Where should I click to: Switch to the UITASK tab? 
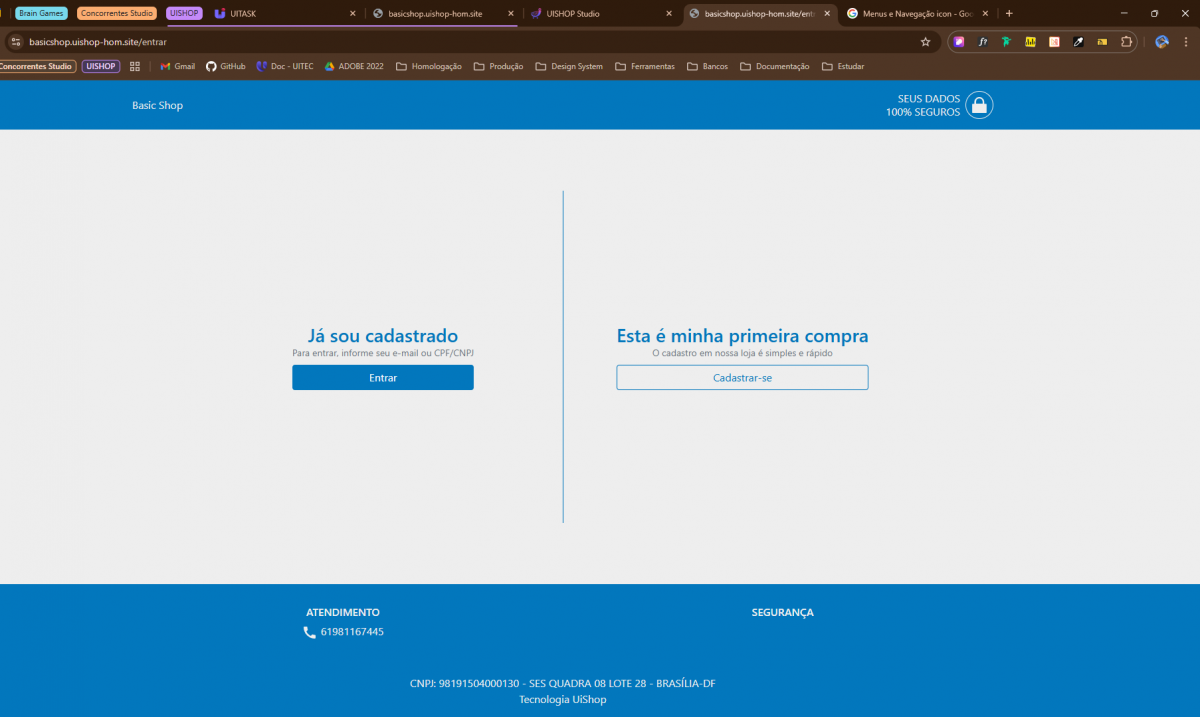[280, 14]
